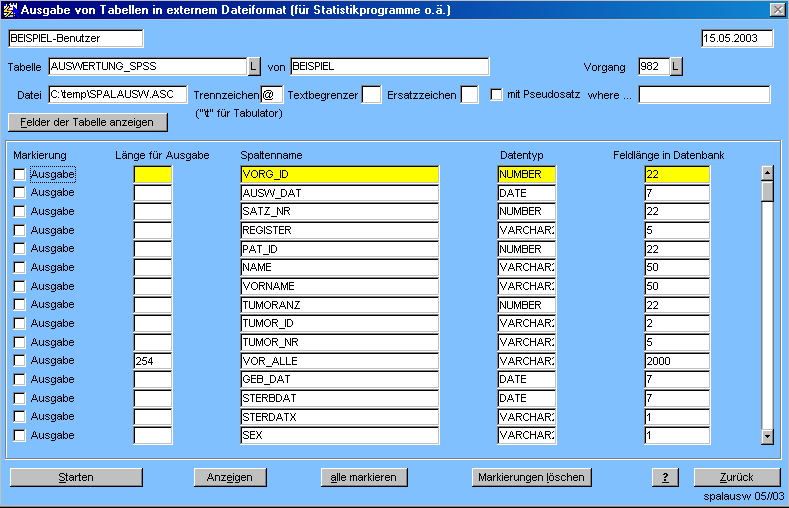Close the Ausgabe von Tabellen window

point(777,9)
